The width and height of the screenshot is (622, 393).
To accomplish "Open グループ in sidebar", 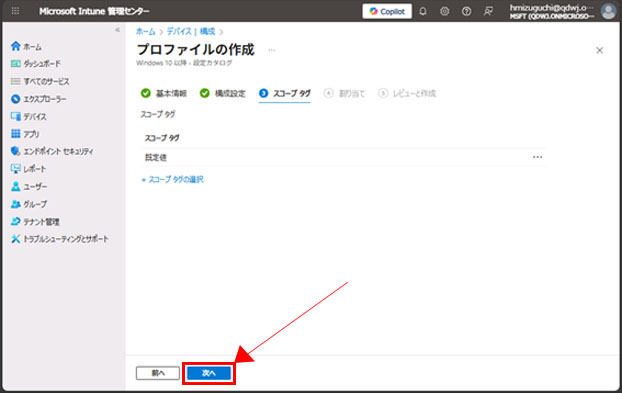I will (29, 204).
